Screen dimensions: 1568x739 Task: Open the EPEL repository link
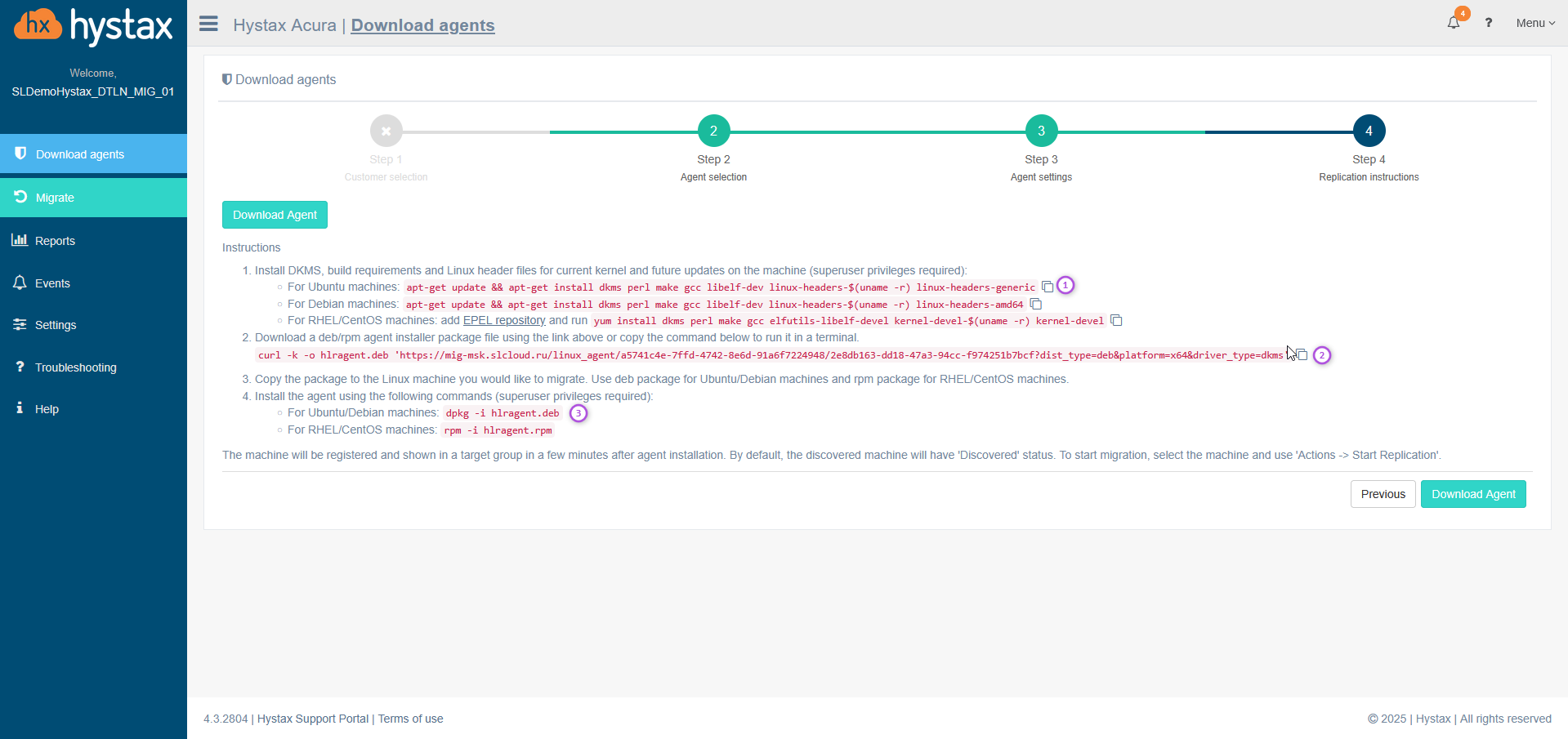[504, 320]
